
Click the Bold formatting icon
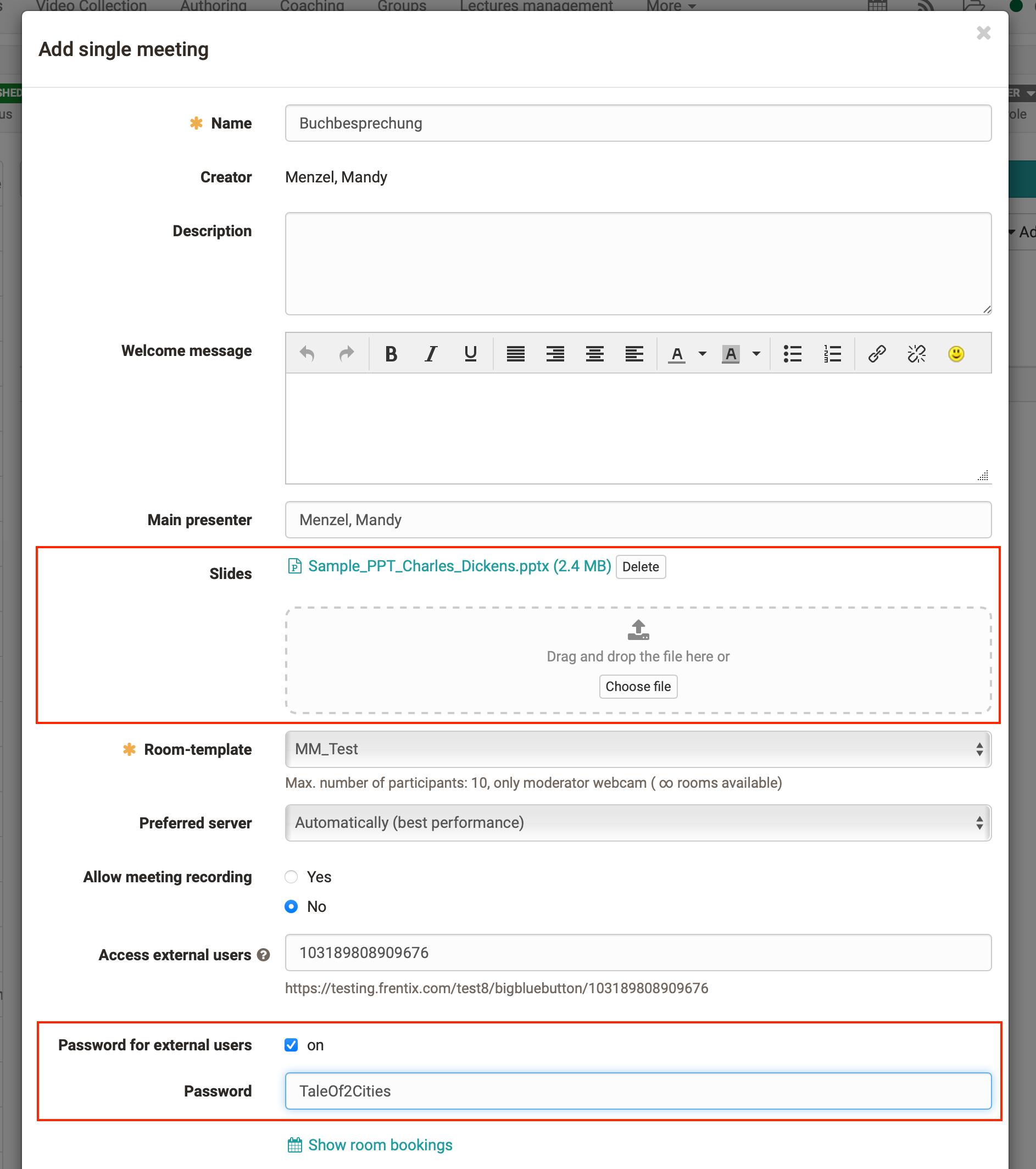(391, 354)
